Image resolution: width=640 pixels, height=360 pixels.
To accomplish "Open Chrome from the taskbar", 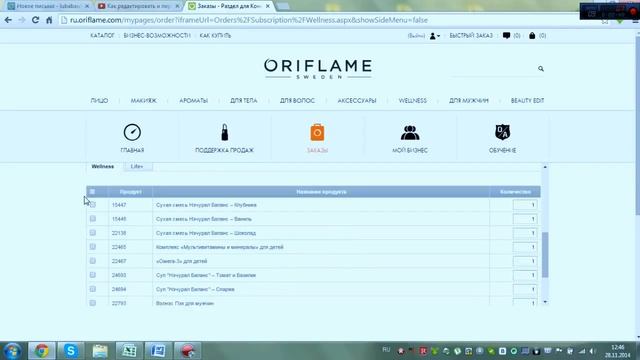I will (41, 351).
